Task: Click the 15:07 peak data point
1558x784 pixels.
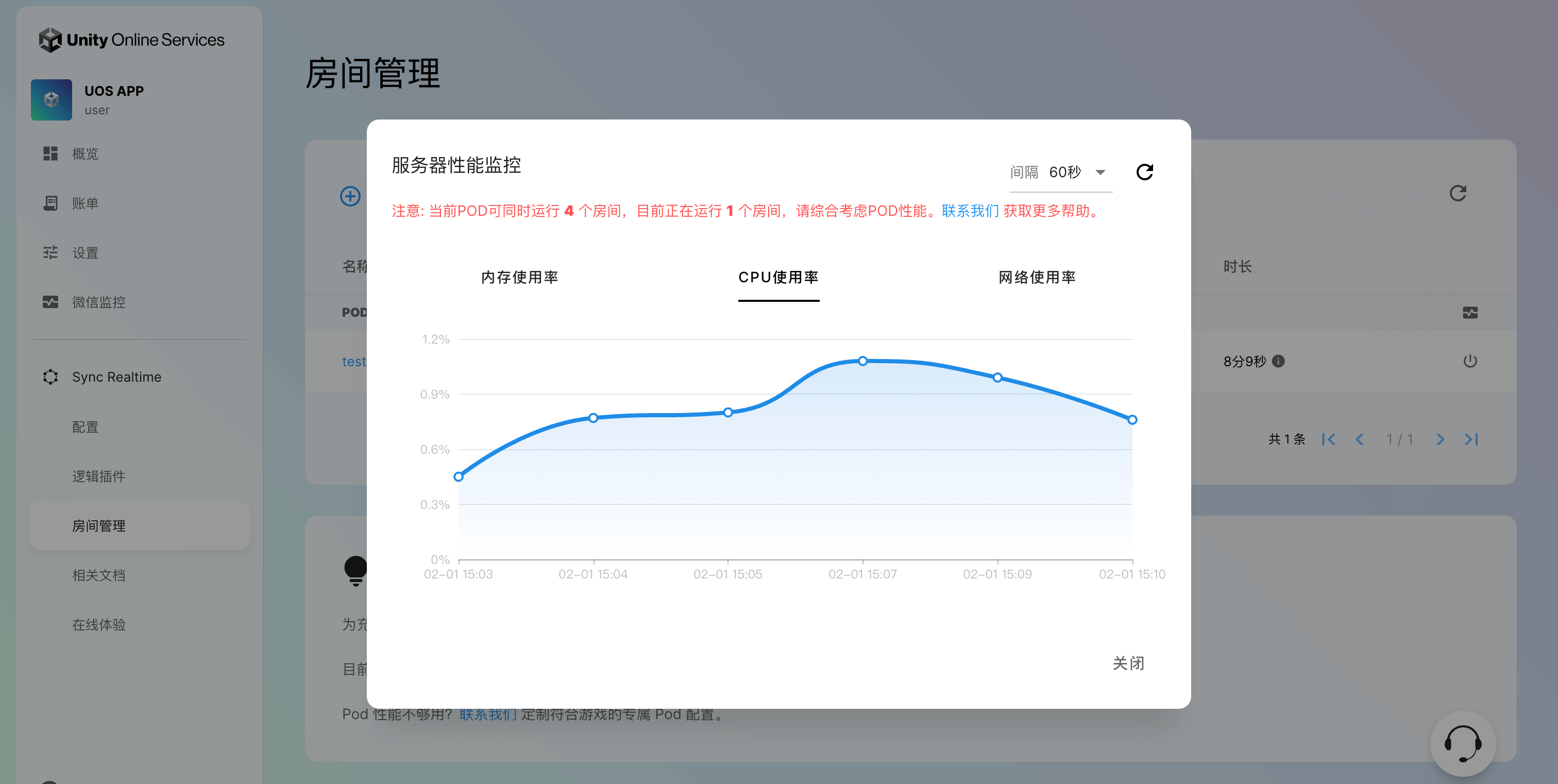Action: pyautogui.click(x=862, y=361)
